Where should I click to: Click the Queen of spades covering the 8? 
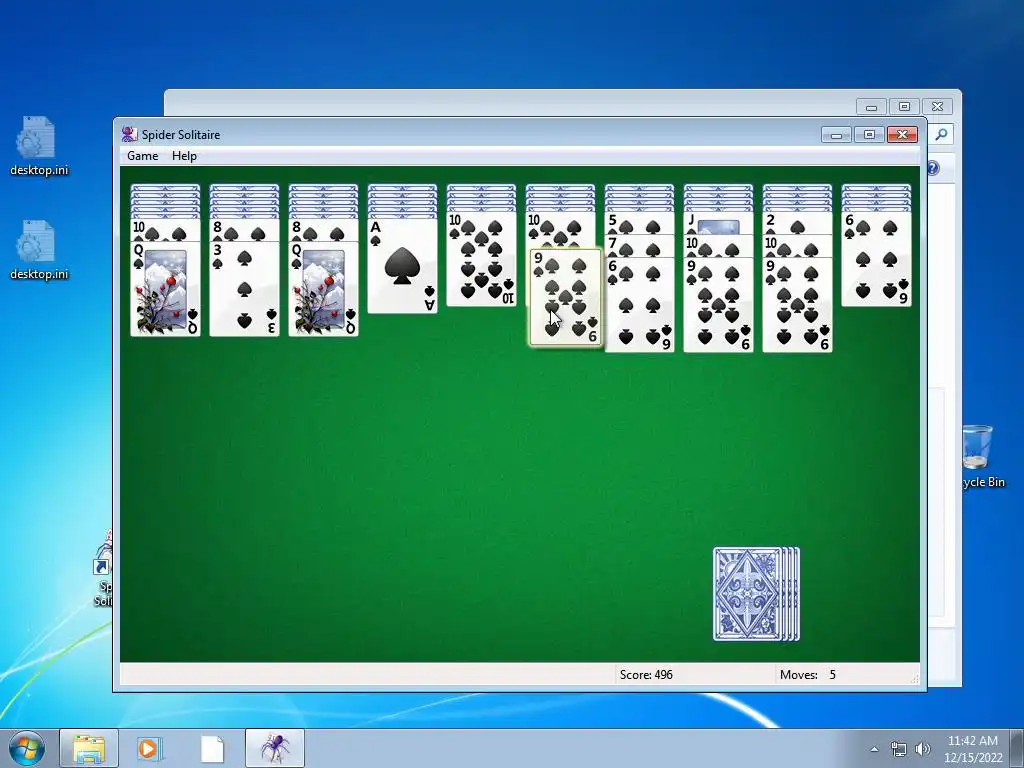pos(323,289)
